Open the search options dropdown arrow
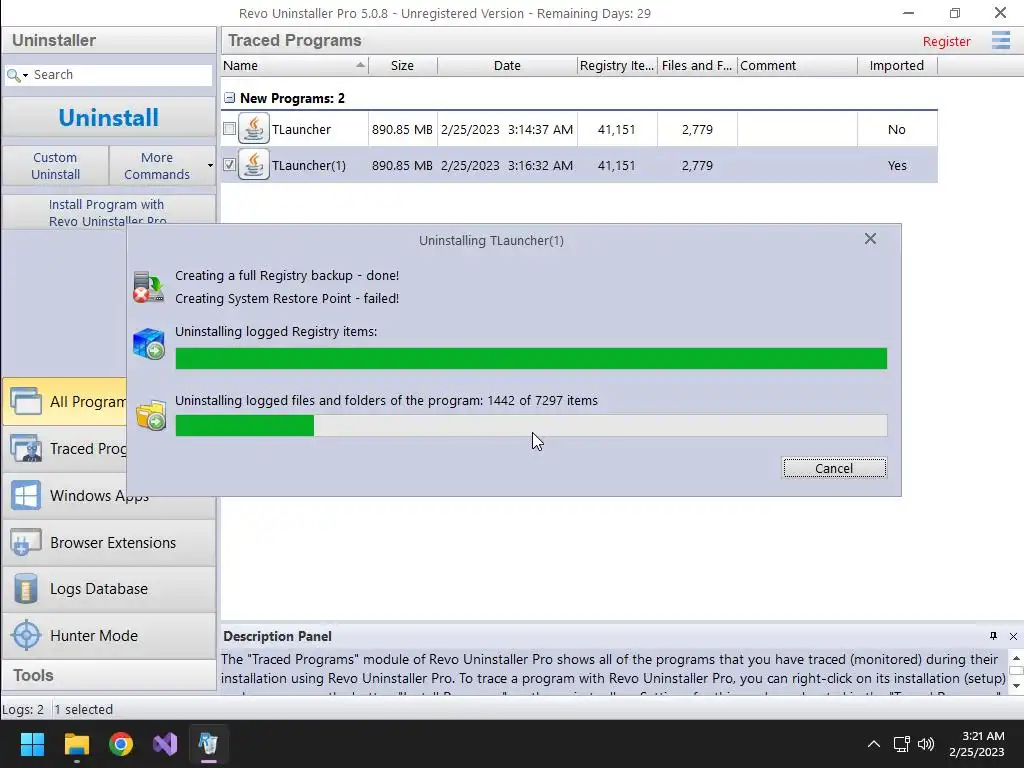This screenshot has width=1024, height=768. coord(25,76)
